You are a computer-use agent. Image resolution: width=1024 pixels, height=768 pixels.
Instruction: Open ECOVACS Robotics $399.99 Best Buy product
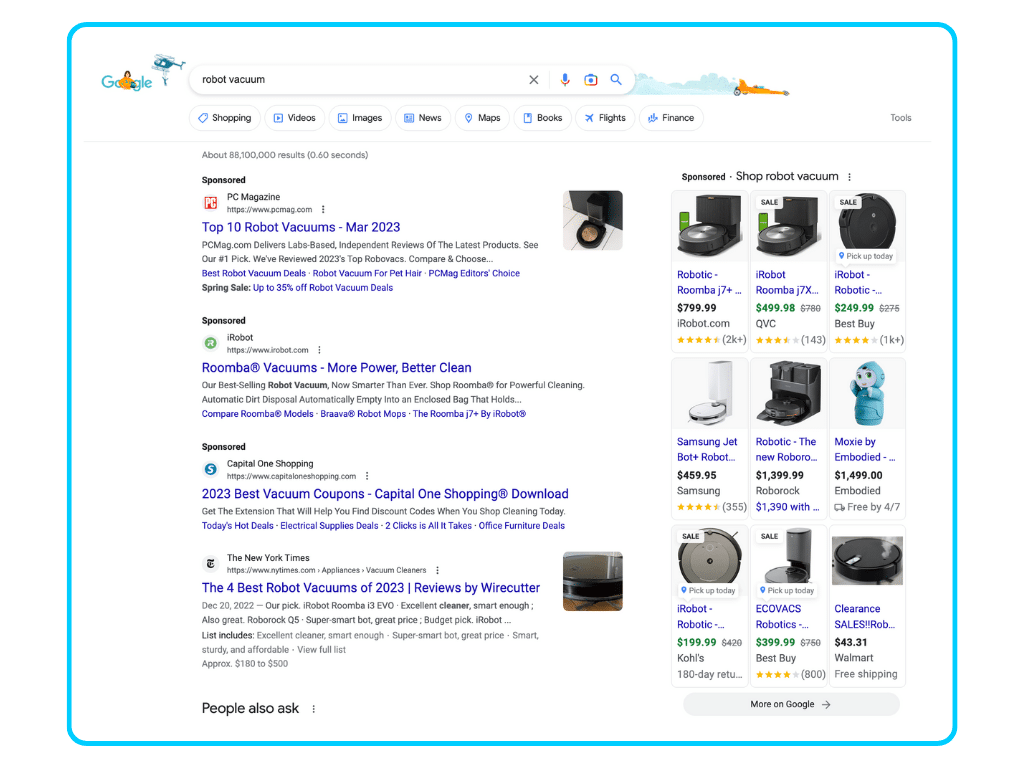788,605
